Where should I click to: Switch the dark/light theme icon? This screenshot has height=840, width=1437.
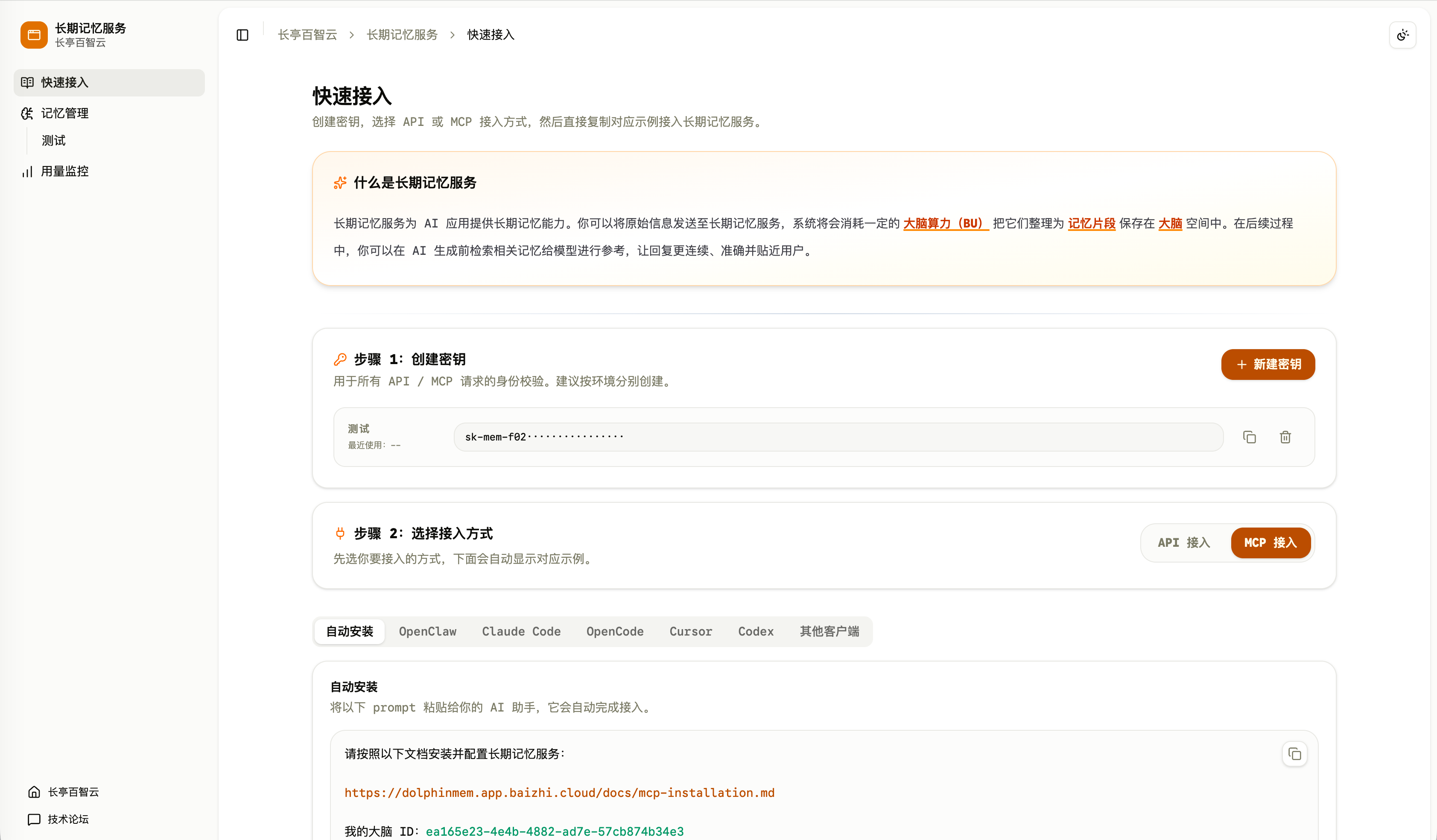coord(1402,35)
